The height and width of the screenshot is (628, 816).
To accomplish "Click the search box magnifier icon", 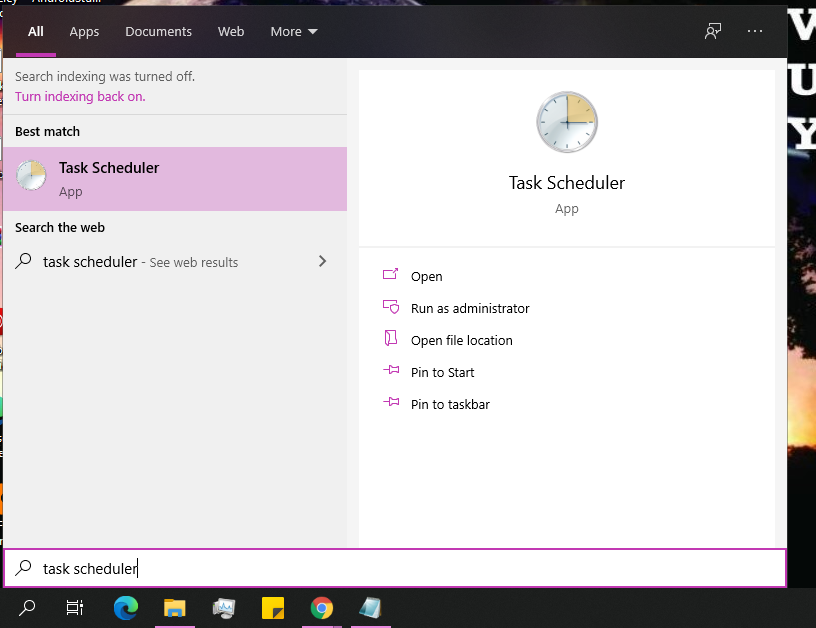I will point(23,568).
